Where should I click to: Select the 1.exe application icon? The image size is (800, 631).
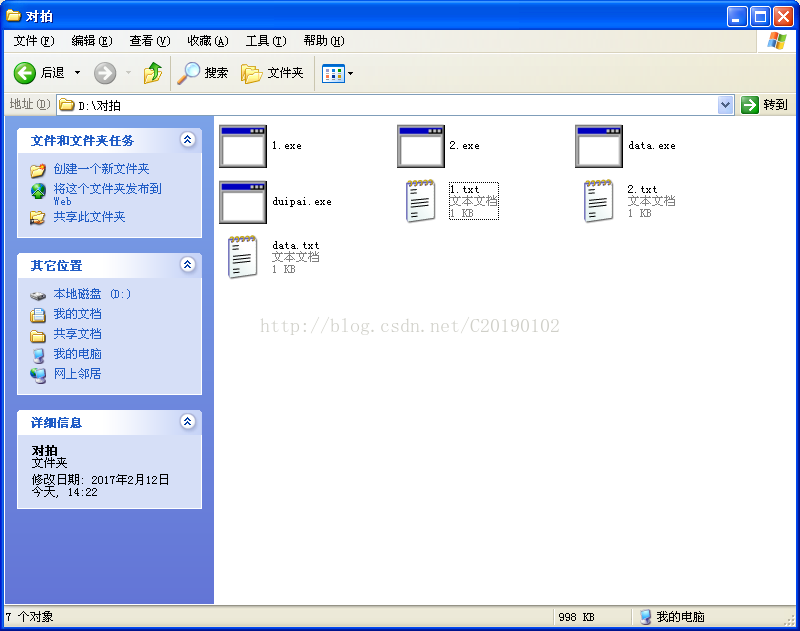243,146
